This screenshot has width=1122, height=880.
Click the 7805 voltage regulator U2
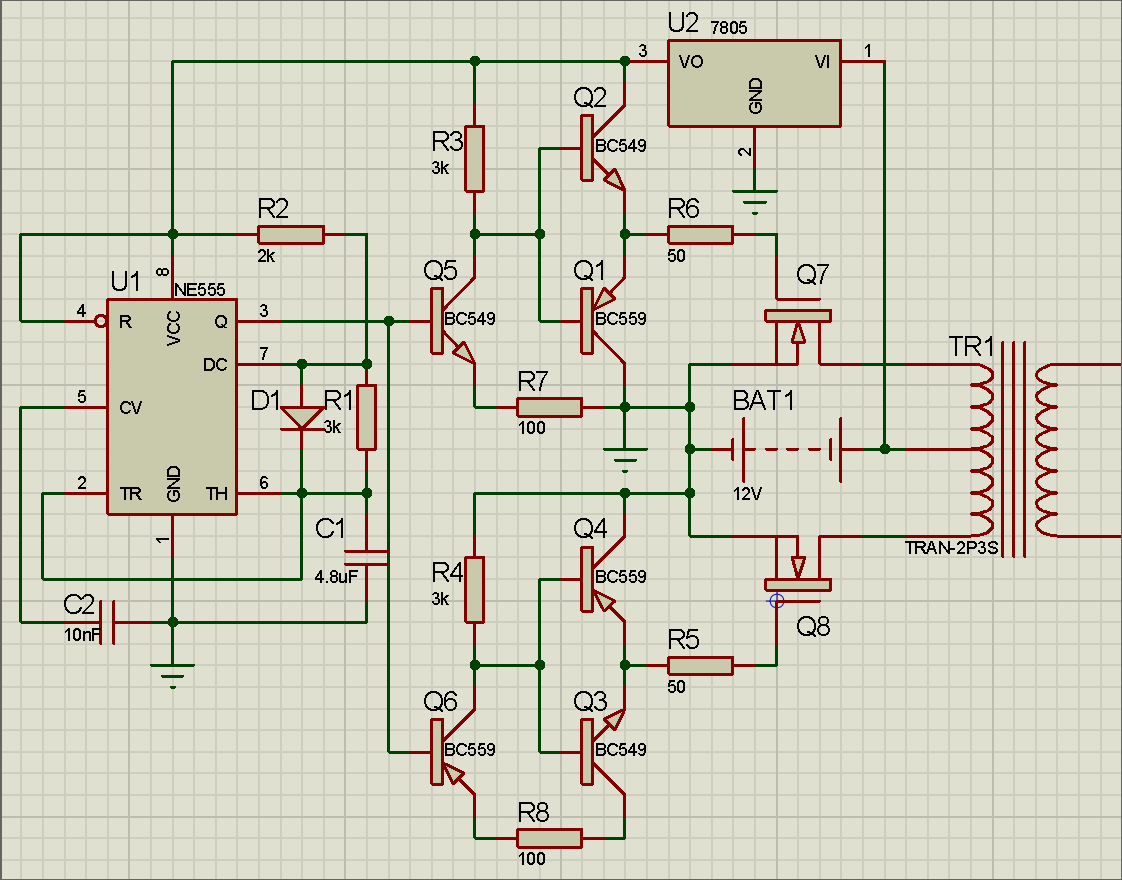pyautogui.click(x=754, y=84)
